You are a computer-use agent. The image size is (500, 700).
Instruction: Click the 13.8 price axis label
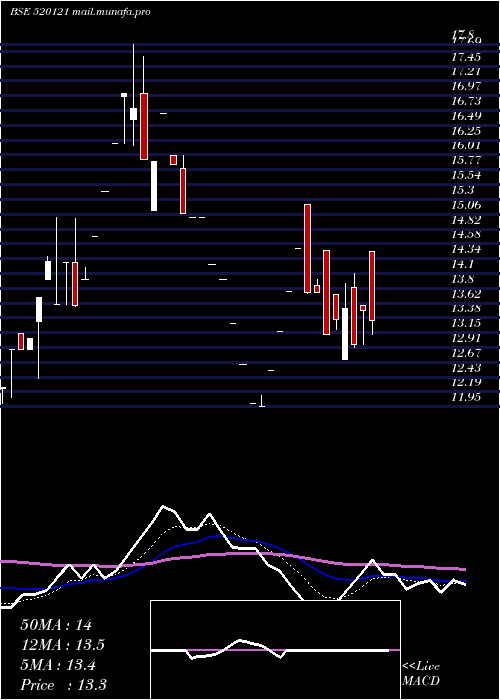462,279
